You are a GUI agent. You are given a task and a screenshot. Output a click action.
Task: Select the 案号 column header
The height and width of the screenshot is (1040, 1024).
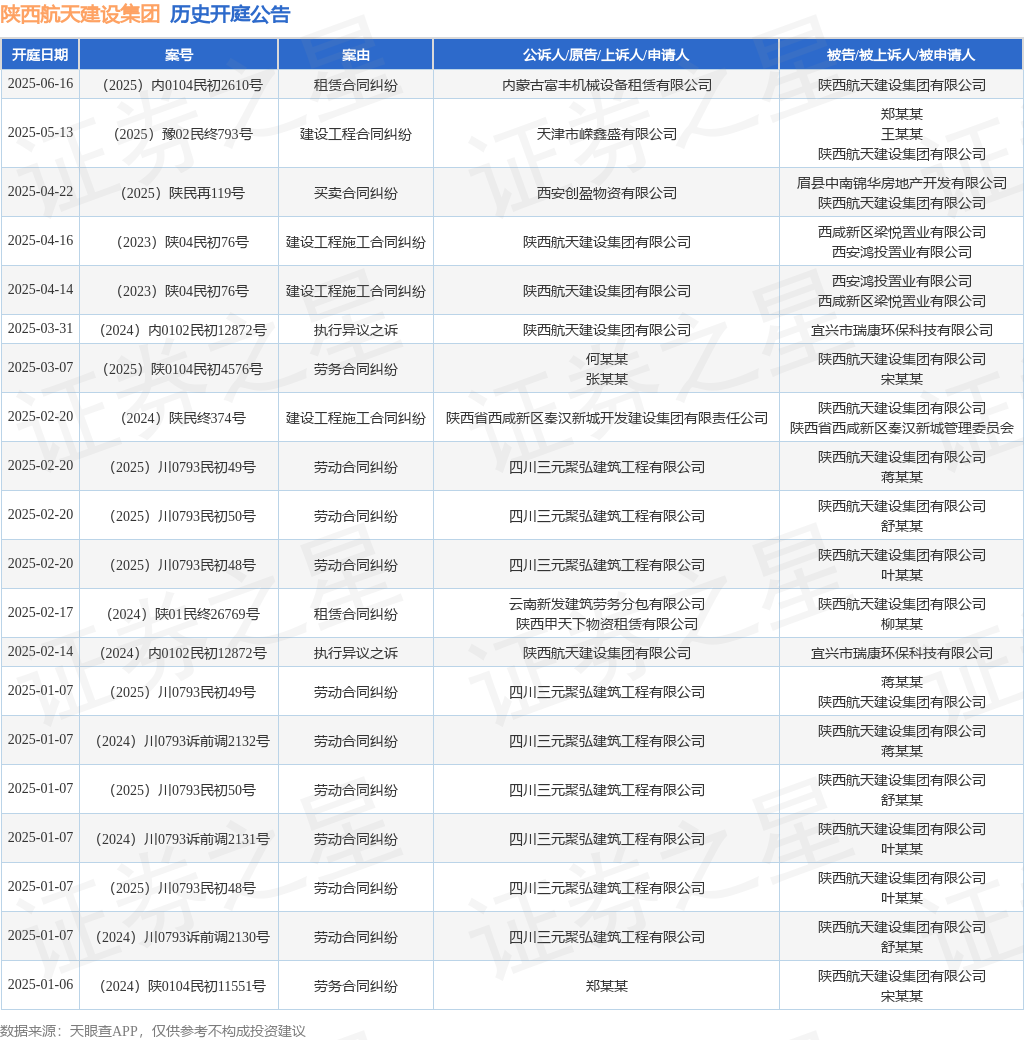pyautogui.click(x=179, y=54)
